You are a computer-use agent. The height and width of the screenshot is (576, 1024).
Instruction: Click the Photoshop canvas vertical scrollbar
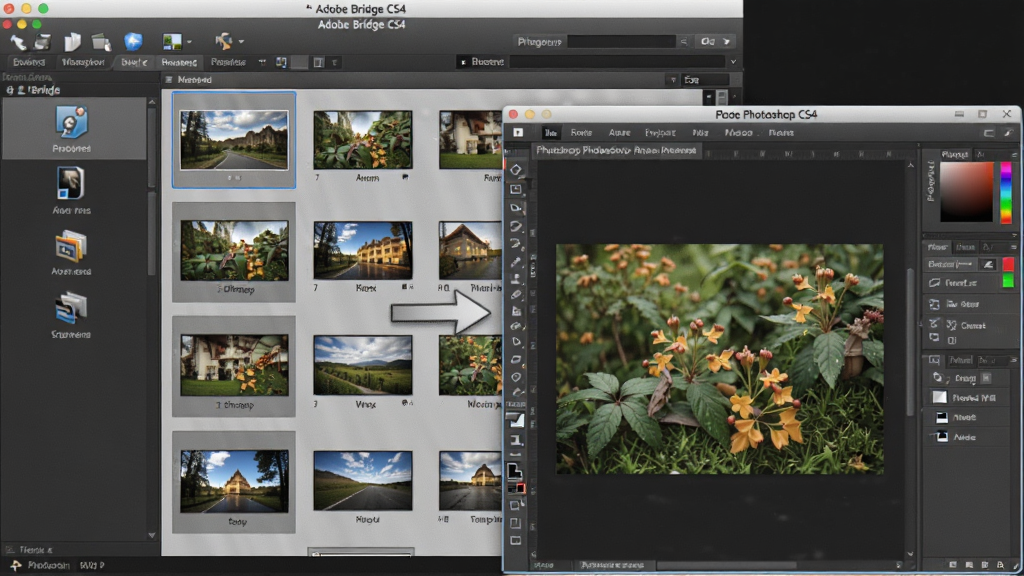(x=910, y=340)
